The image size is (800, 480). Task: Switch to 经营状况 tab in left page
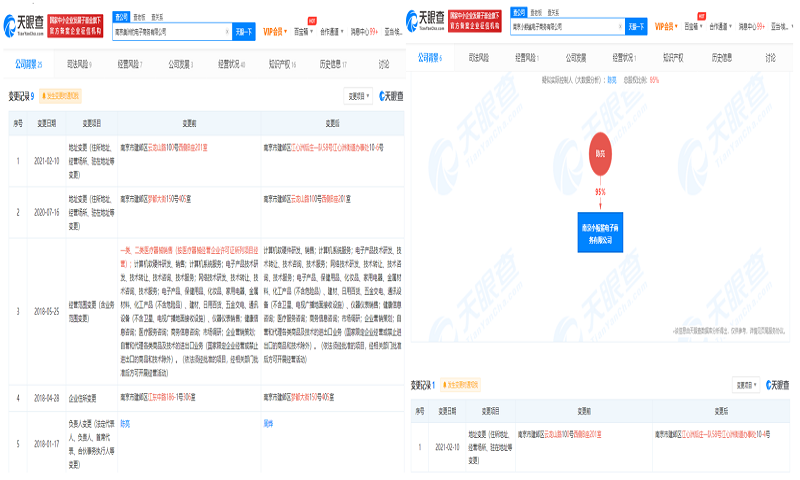[232, 64]
